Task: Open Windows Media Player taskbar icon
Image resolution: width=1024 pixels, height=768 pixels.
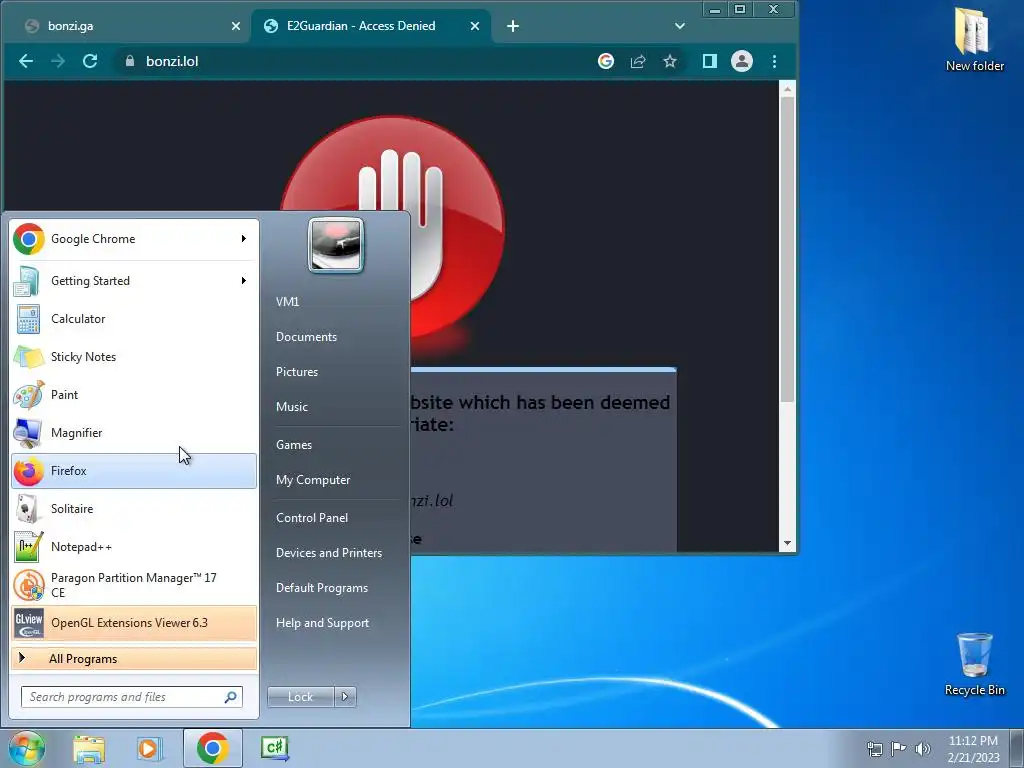Action: tap(149, 749)
